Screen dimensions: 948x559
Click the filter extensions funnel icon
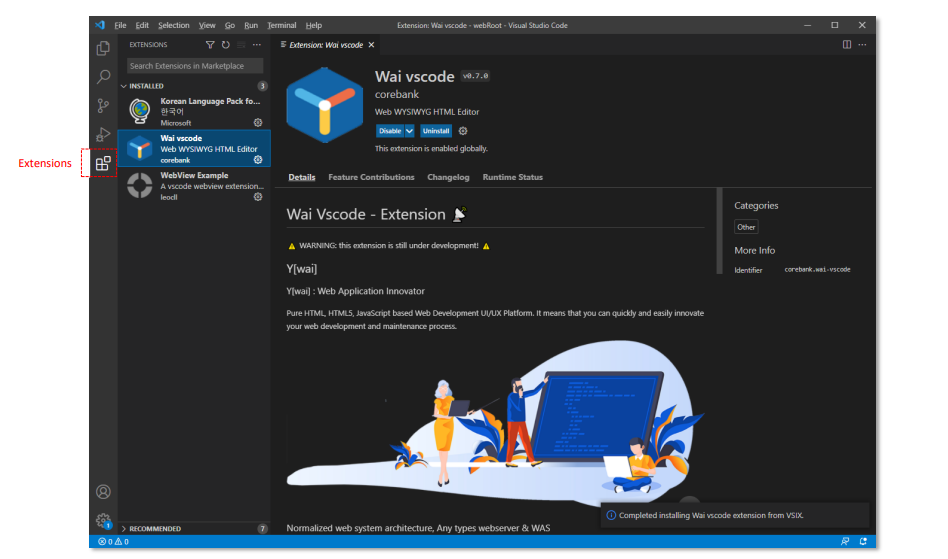210,45
